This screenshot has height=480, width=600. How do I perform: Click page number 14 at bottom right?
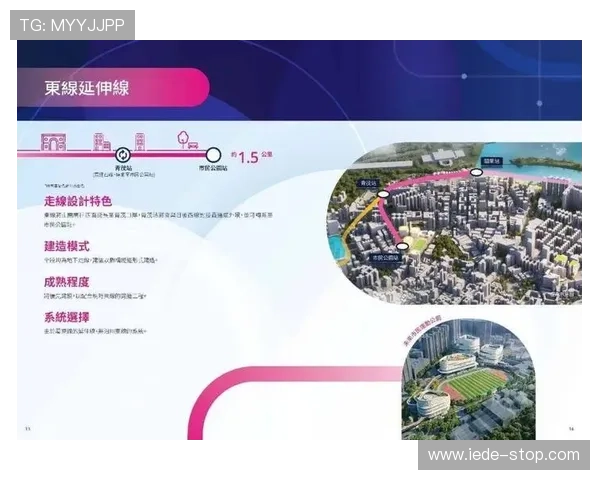pyautogui.click(x=571, y=429)
